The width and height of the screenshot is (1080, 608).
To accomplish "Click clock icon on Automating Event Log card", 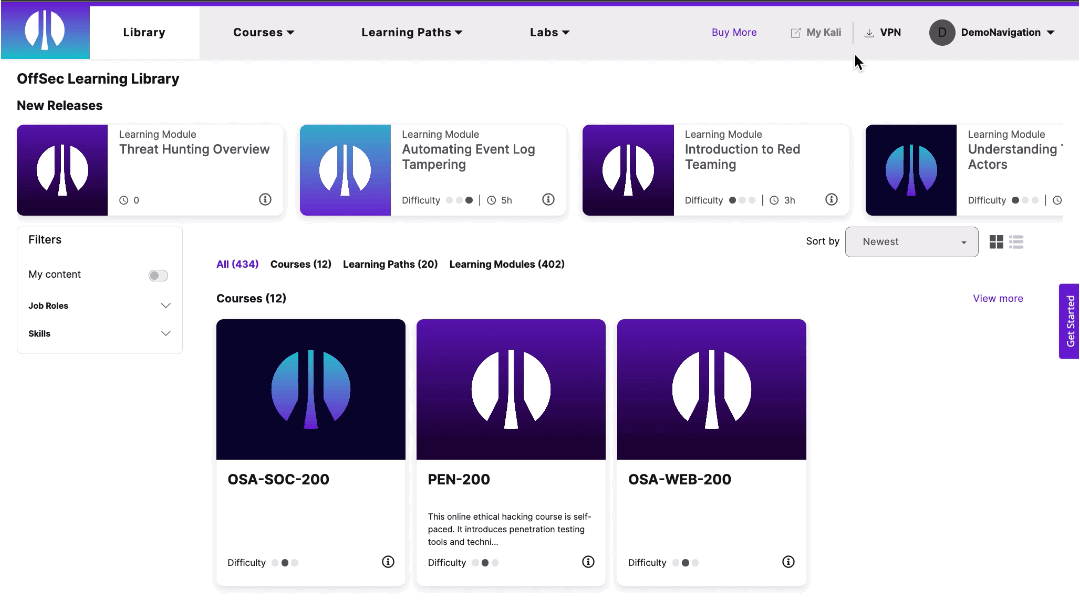I will [x=491, y=200].
